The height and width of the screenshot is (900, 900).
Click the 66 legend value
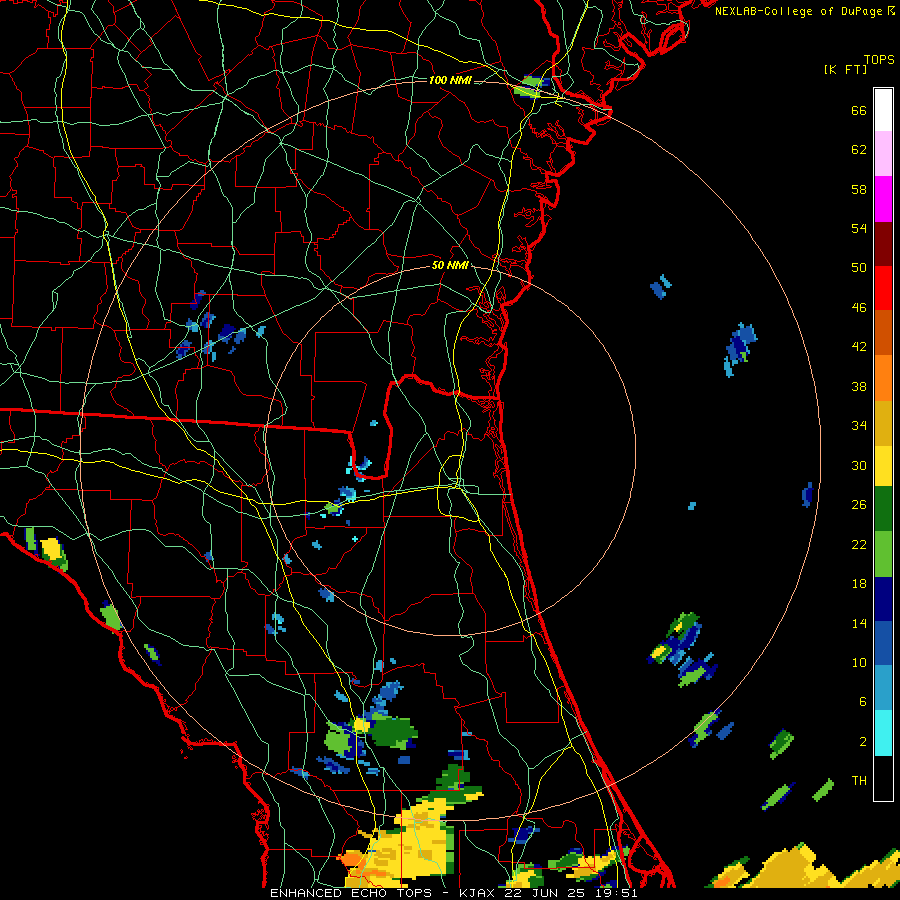pos(859,111)
